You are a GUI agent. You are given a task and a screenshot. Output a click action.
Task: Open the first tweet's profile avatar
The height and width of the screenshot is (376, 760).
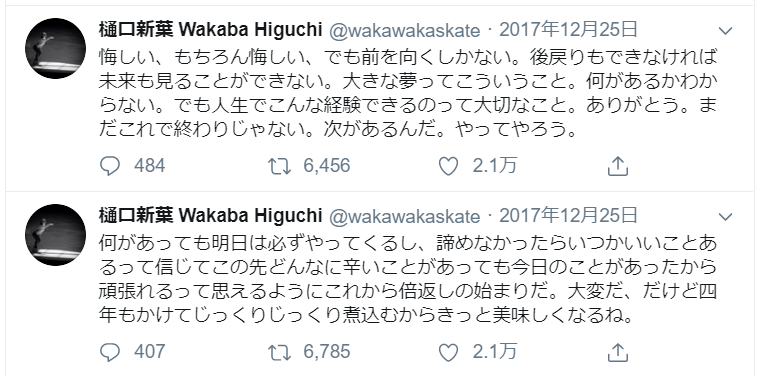coord(55,48)
